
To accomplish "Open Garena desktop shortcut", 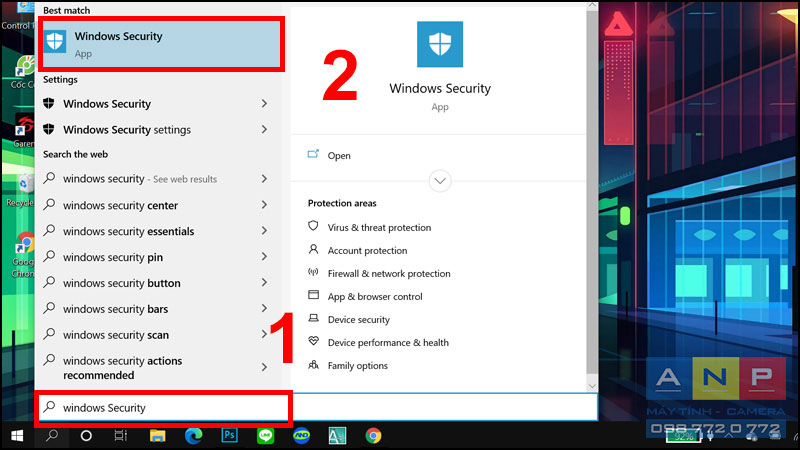I will [x=23, y=132].
